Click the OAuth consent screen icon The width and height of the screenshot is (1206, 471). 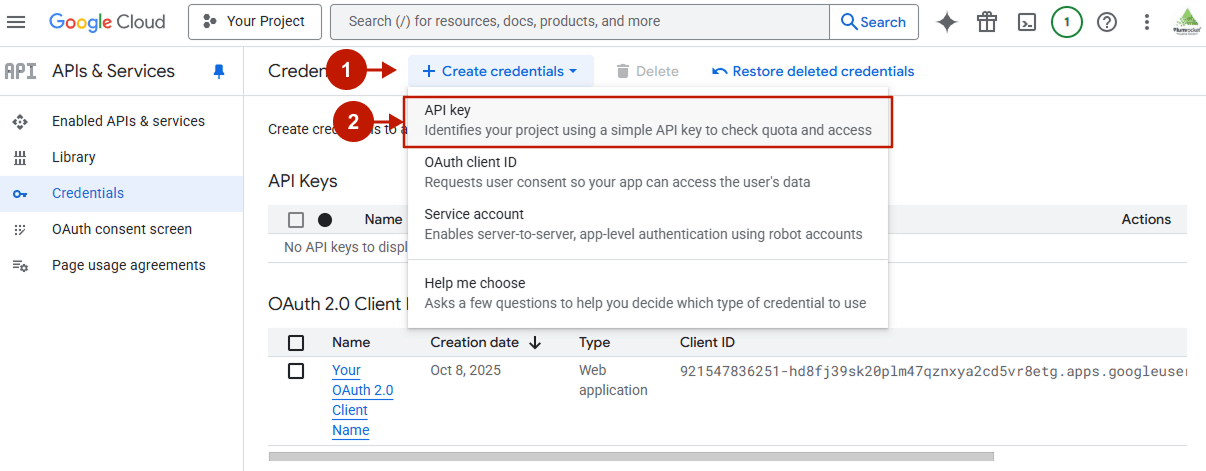coord(20,229)
